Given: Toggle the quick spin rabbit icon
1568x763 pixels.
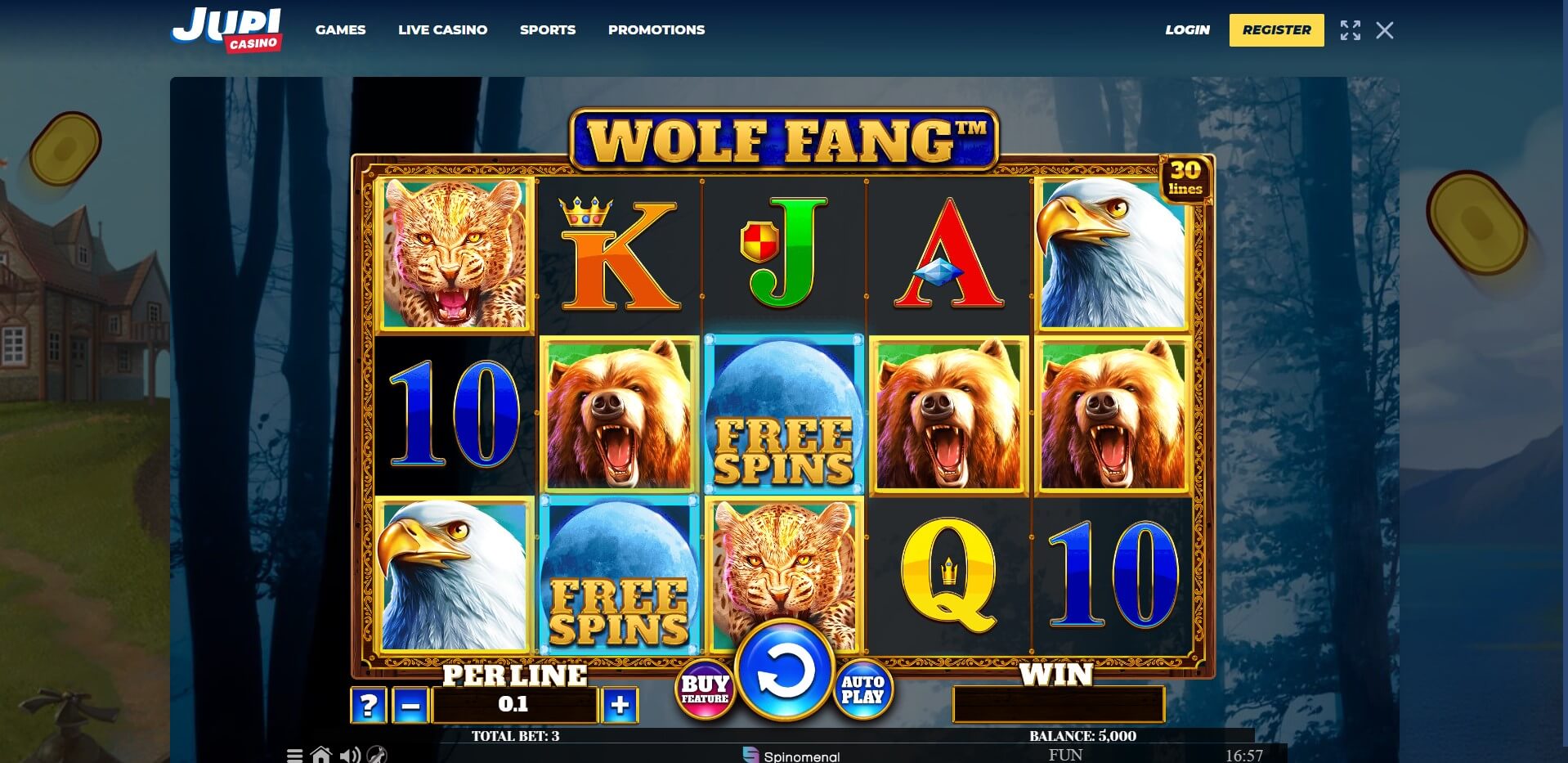Looking at the screenshot, I should click(377, 755).
